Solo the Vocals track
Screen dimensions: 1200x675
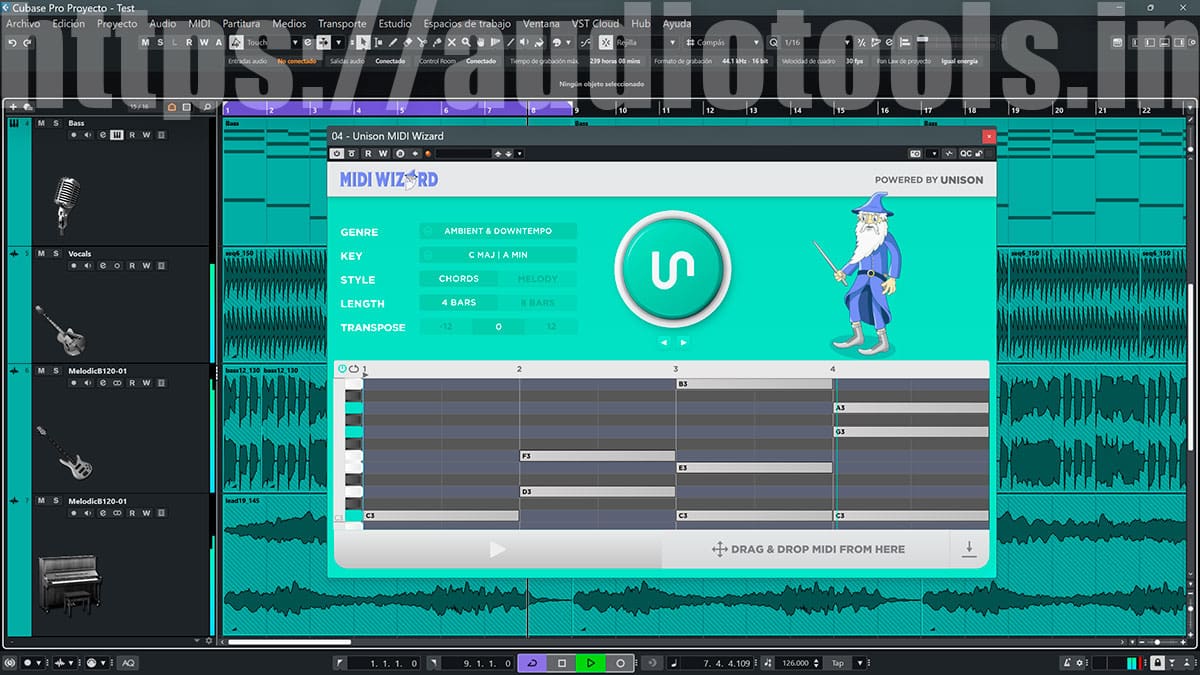click(x=56, y=254)
